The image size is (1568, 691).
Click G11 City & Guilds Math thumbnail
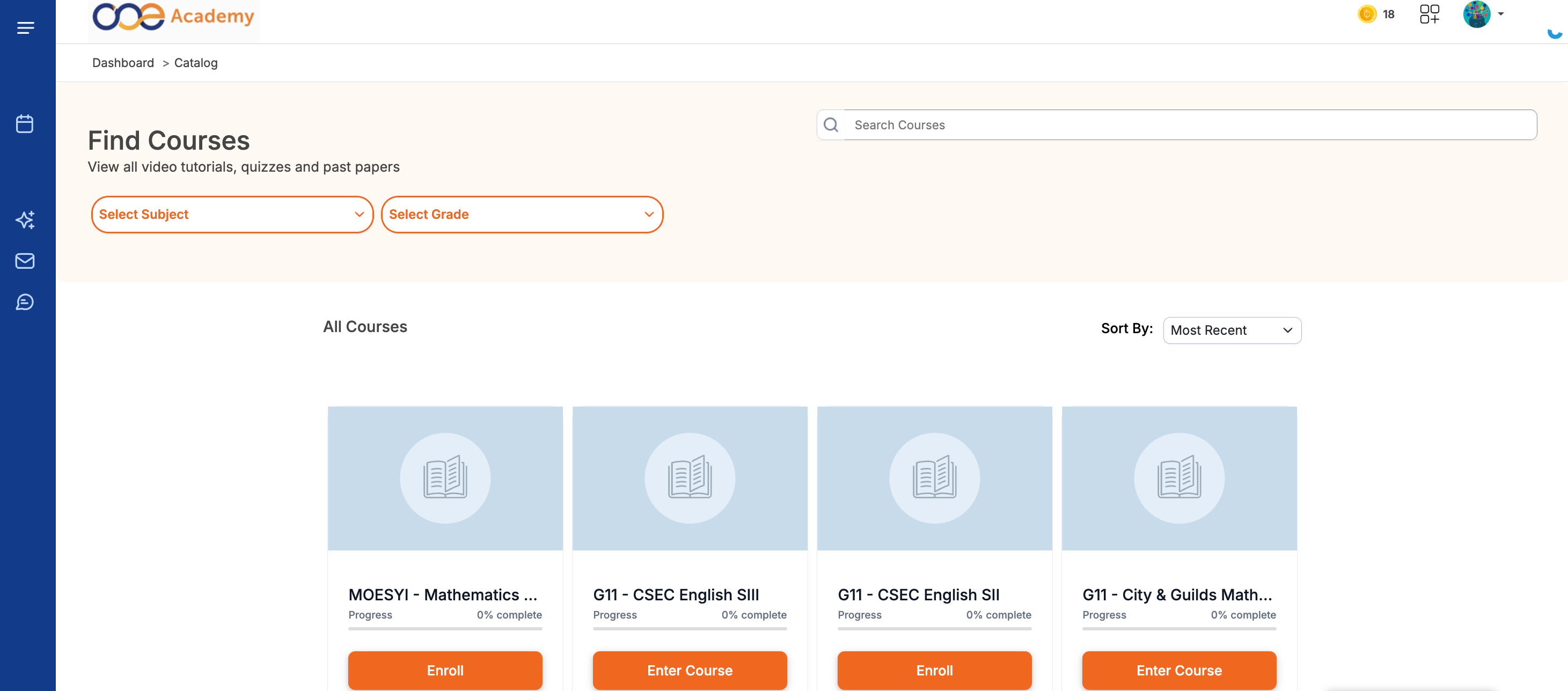[x=1179, y=478]
